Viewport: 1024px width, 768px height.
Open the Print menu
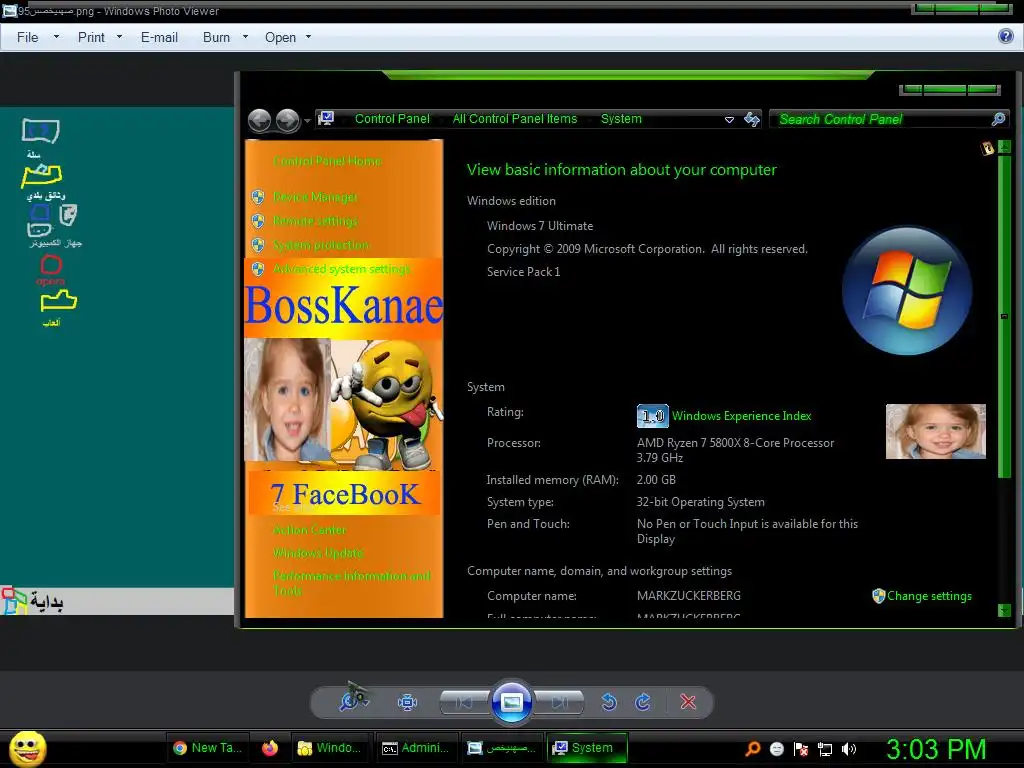coord(91,37)
